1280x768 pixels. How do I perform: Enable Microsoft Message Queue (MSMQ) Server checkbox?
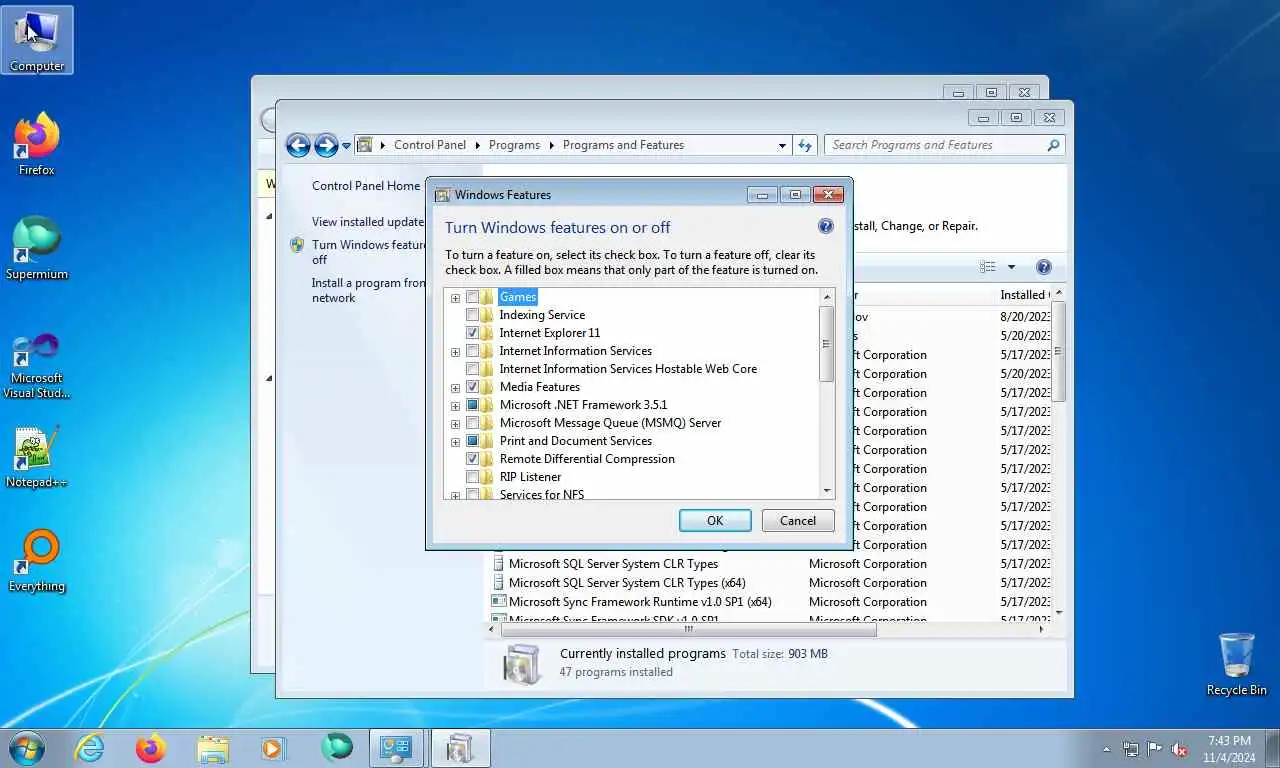[472, 423]
